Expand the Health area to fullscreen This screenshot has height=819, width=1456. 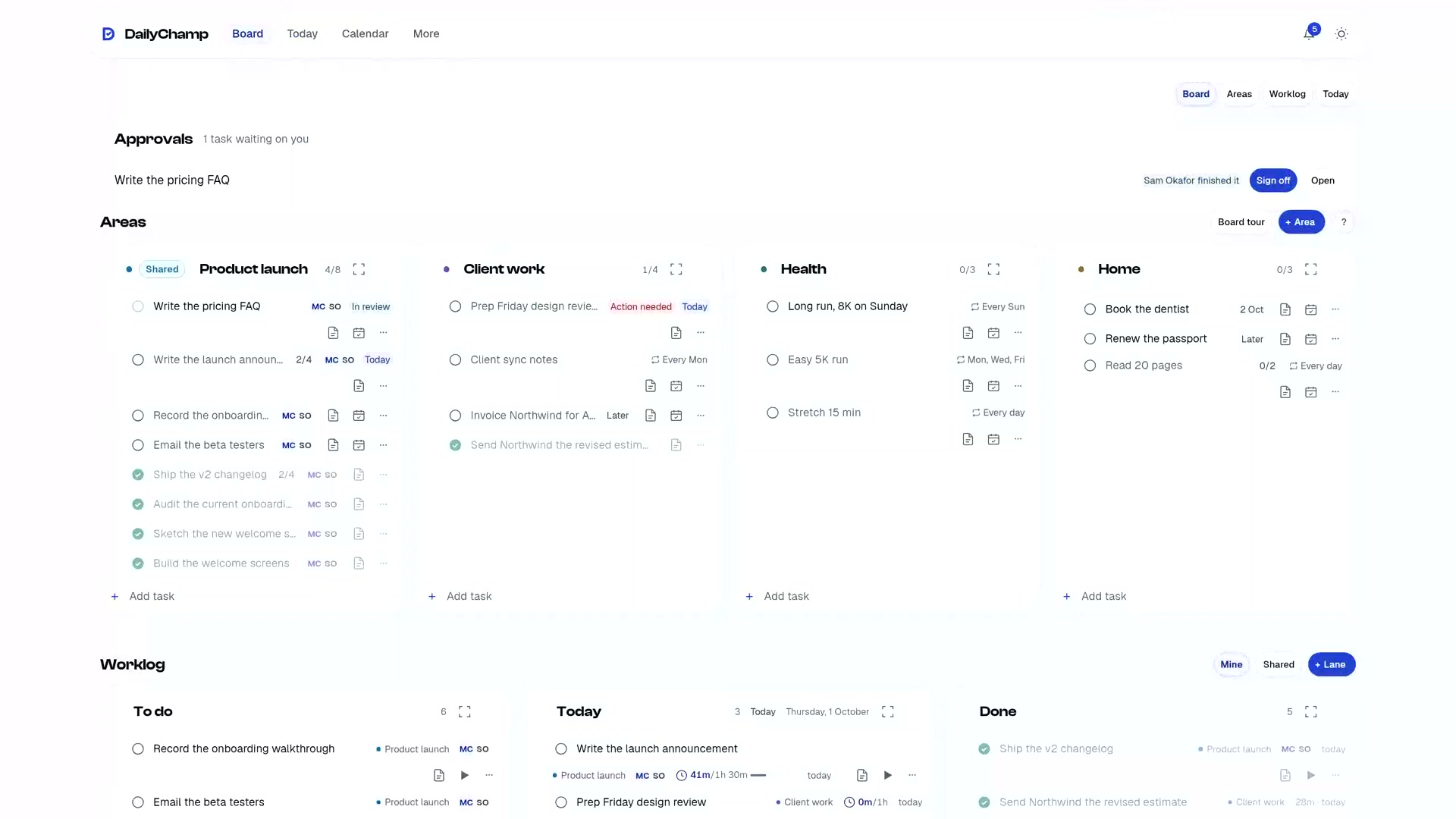coord(993,269)
